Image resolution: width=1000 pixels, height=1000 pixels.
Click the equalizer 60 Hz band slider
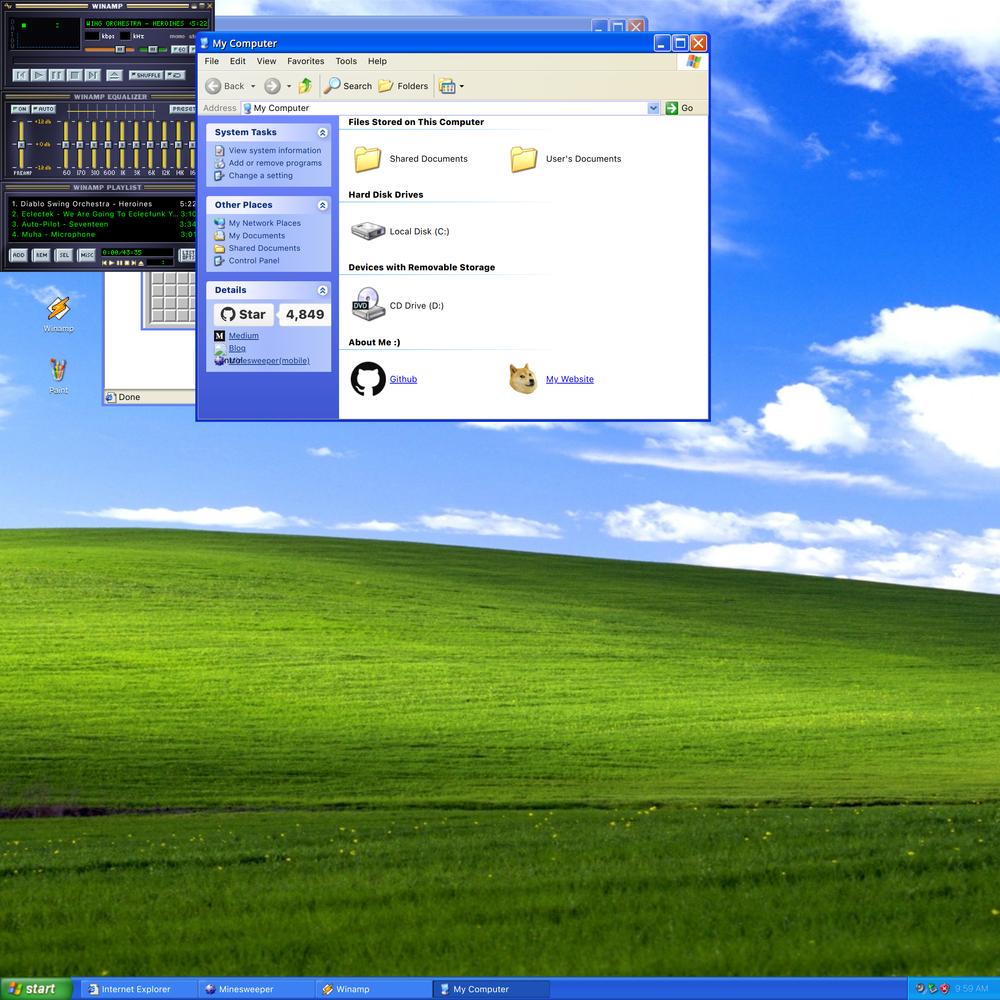[x=66, y=144]
